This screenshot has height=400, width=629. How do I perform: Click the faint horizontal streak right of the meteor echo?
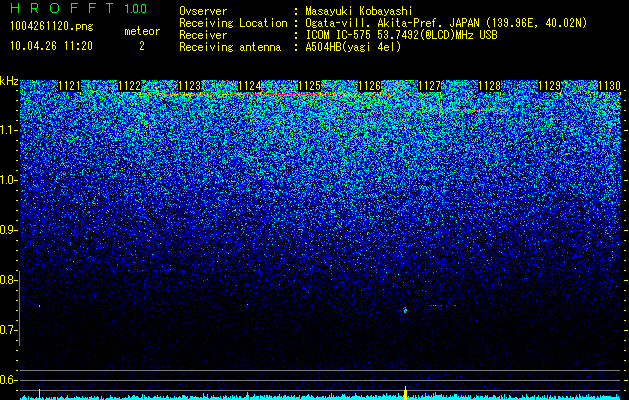442,306
